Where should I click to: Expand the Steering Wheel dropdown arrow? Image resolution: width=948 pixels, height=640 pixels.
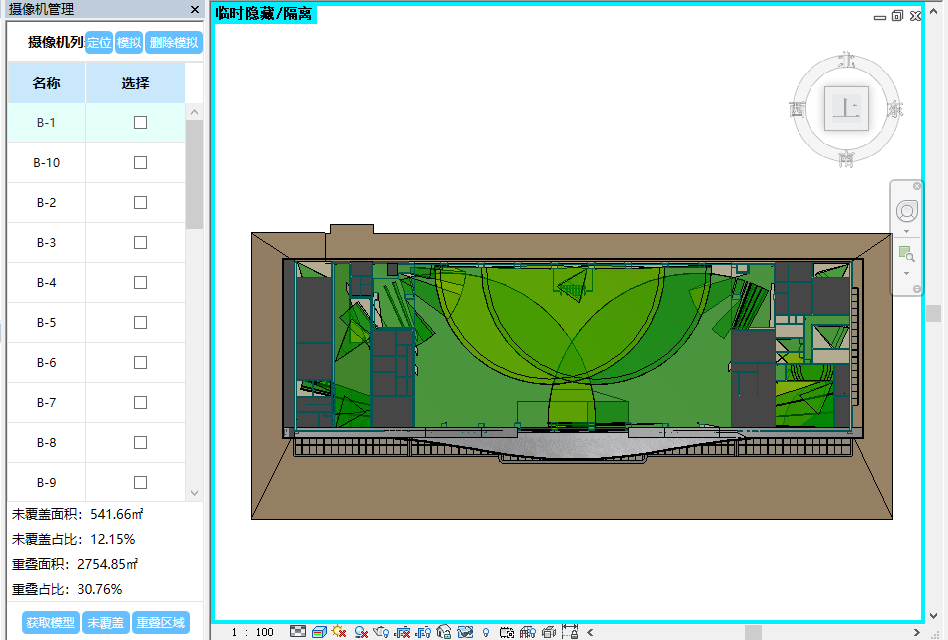point(906,232)
